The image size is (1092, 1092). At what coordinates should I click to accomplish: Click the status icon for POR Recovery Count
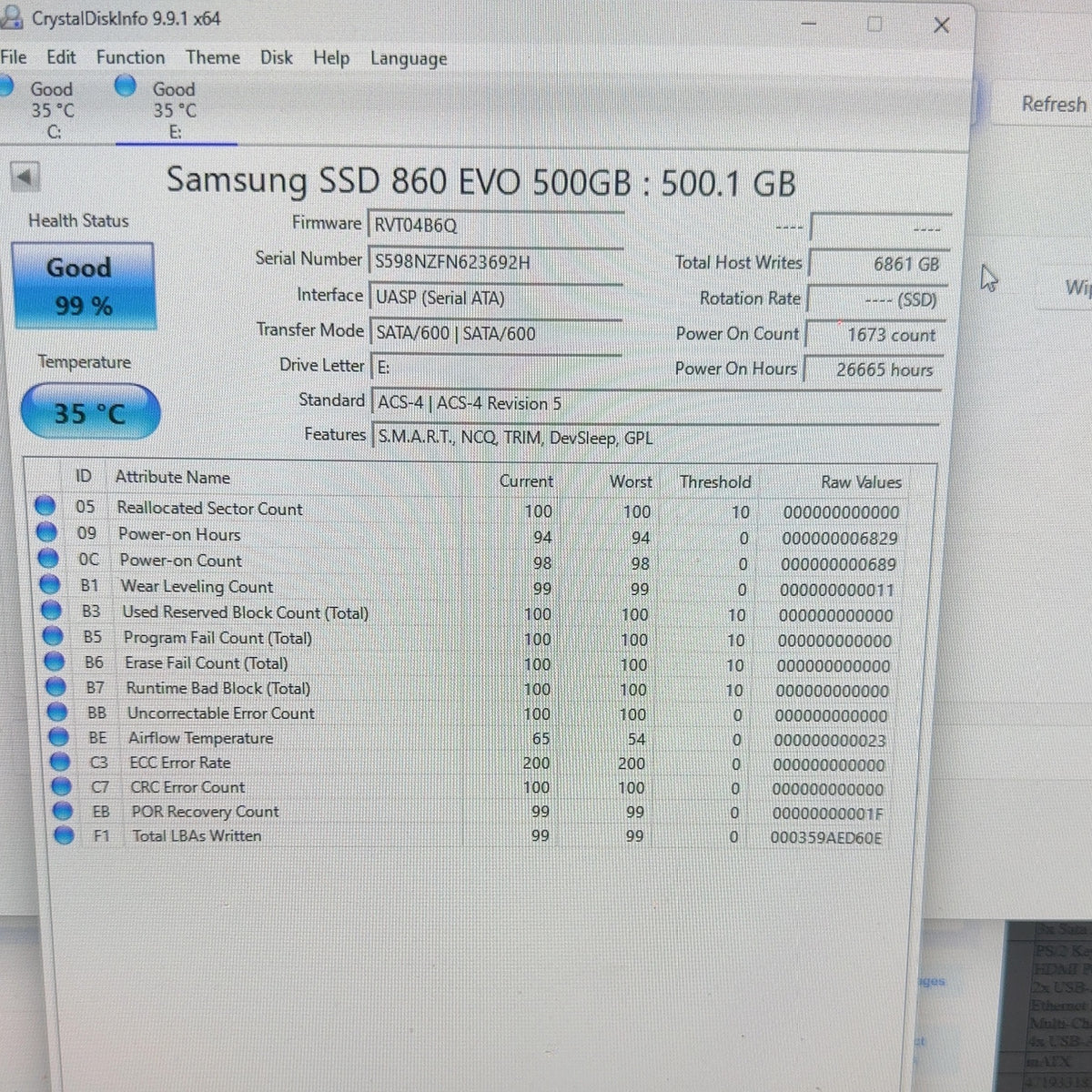[63, 810]
